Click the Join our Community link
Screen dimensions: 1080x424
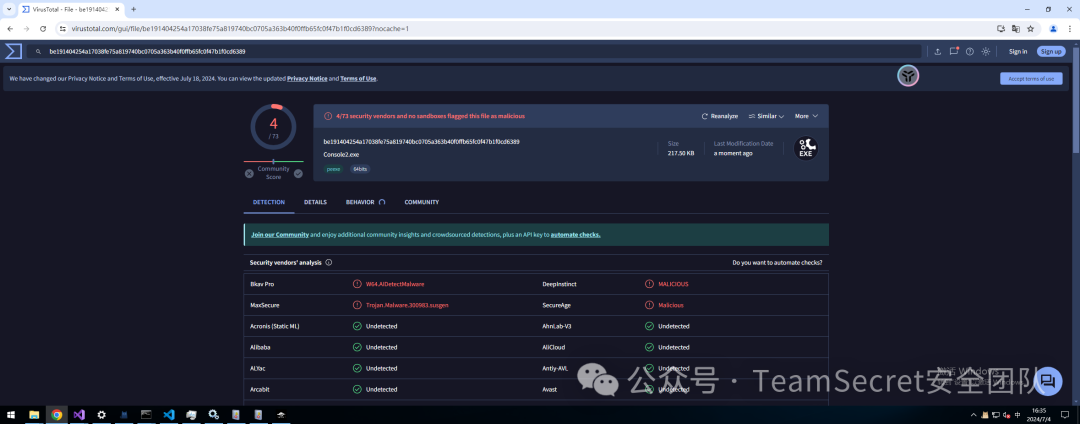click(x=280, y=235)
